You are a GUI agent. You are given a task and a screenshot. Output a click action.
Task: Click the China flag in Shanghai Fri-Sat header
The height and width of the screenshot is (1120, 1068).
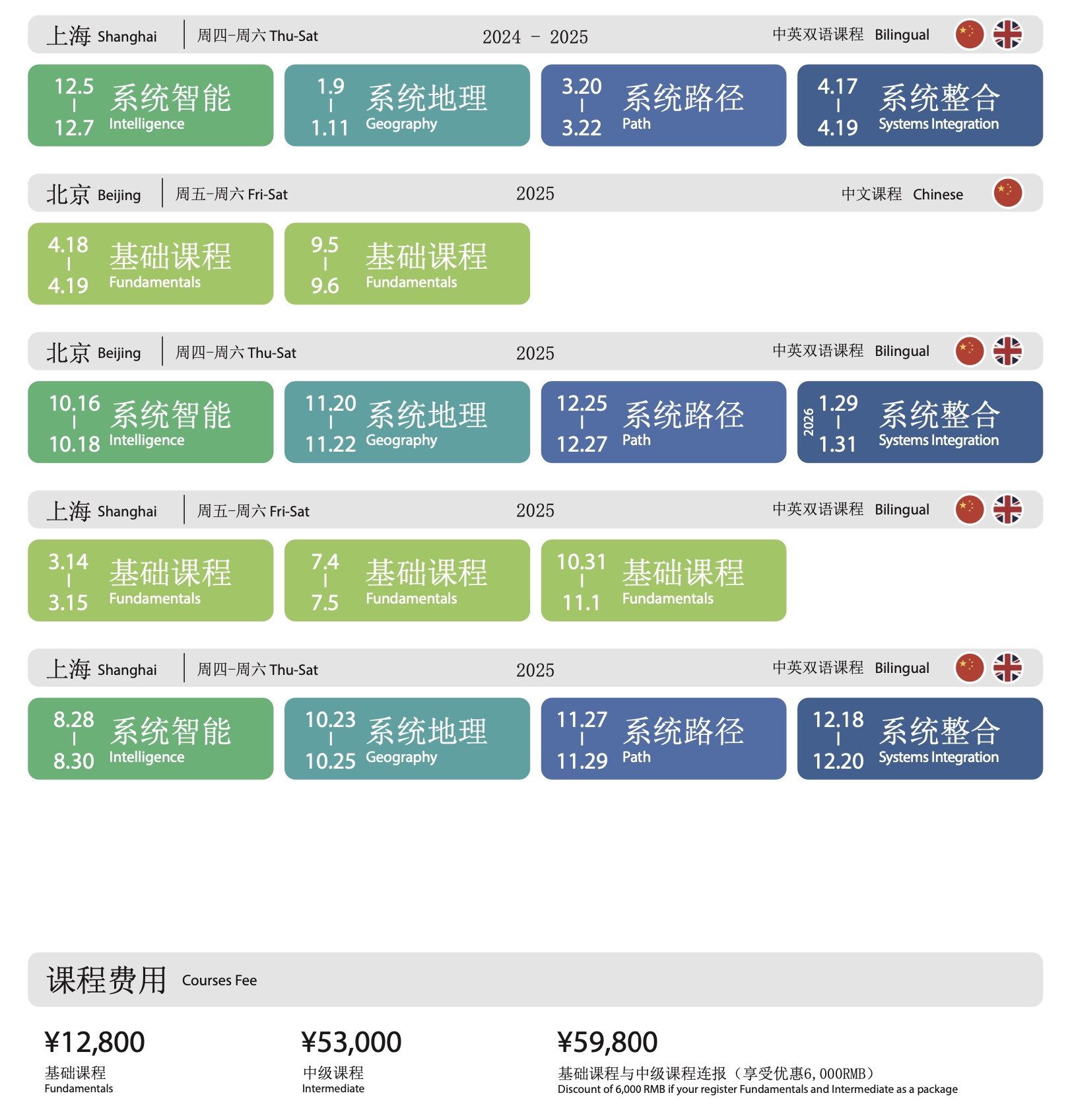[x=970, y=509]
